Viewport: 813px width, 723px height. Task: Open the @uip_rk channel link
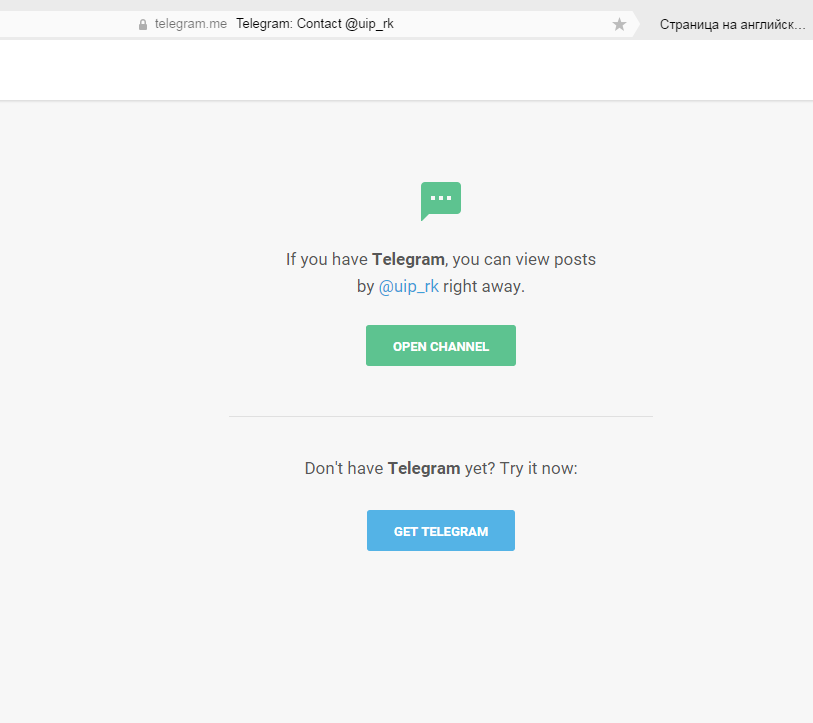tap(409, 286)
